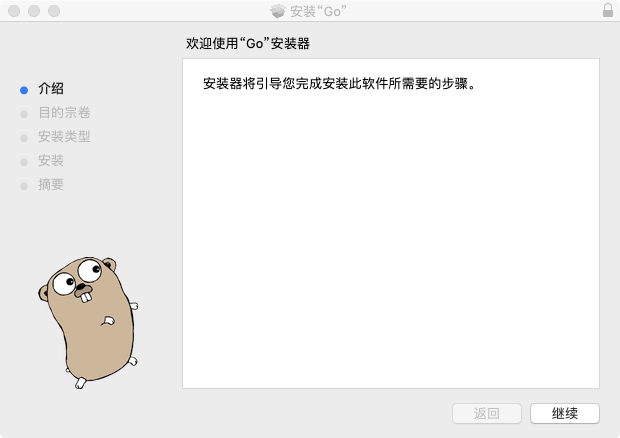Click the heading 欢迎使用“Go”安装器
Image resolution: width=620 pixels, height=438 pixels.
[248, 43]
